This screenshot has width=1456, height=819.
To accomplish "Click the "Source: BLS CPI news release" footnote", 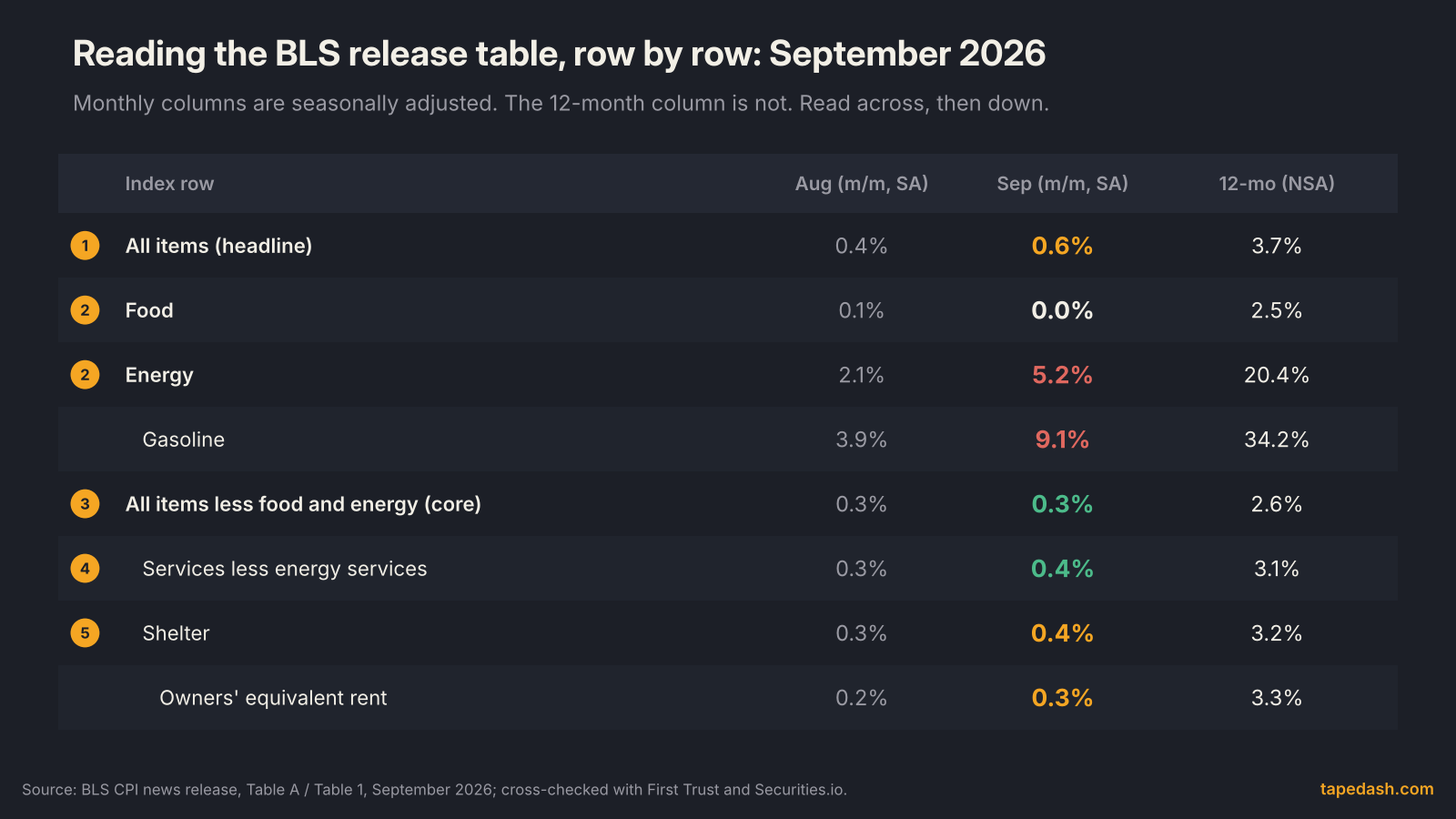I will (434, 790).
